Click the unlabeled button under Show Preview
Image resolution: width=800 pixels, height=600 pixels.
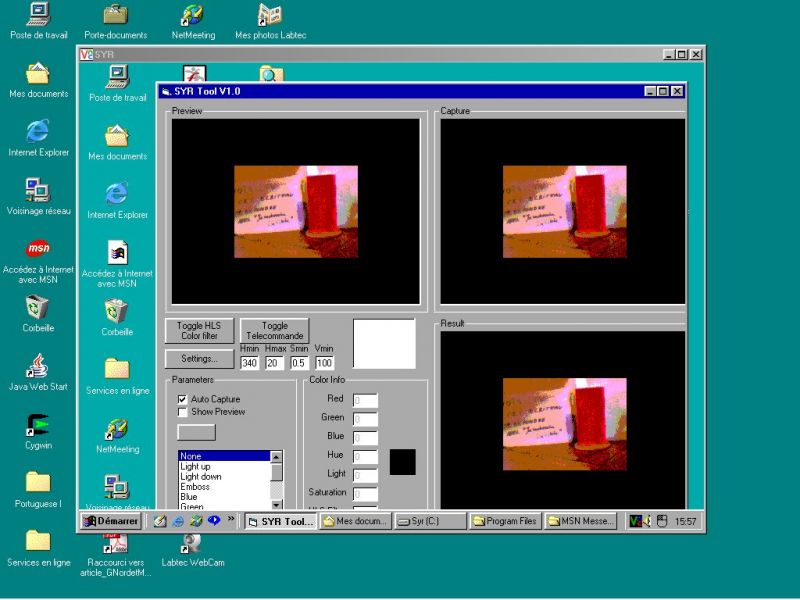click(x=196, y=432)
